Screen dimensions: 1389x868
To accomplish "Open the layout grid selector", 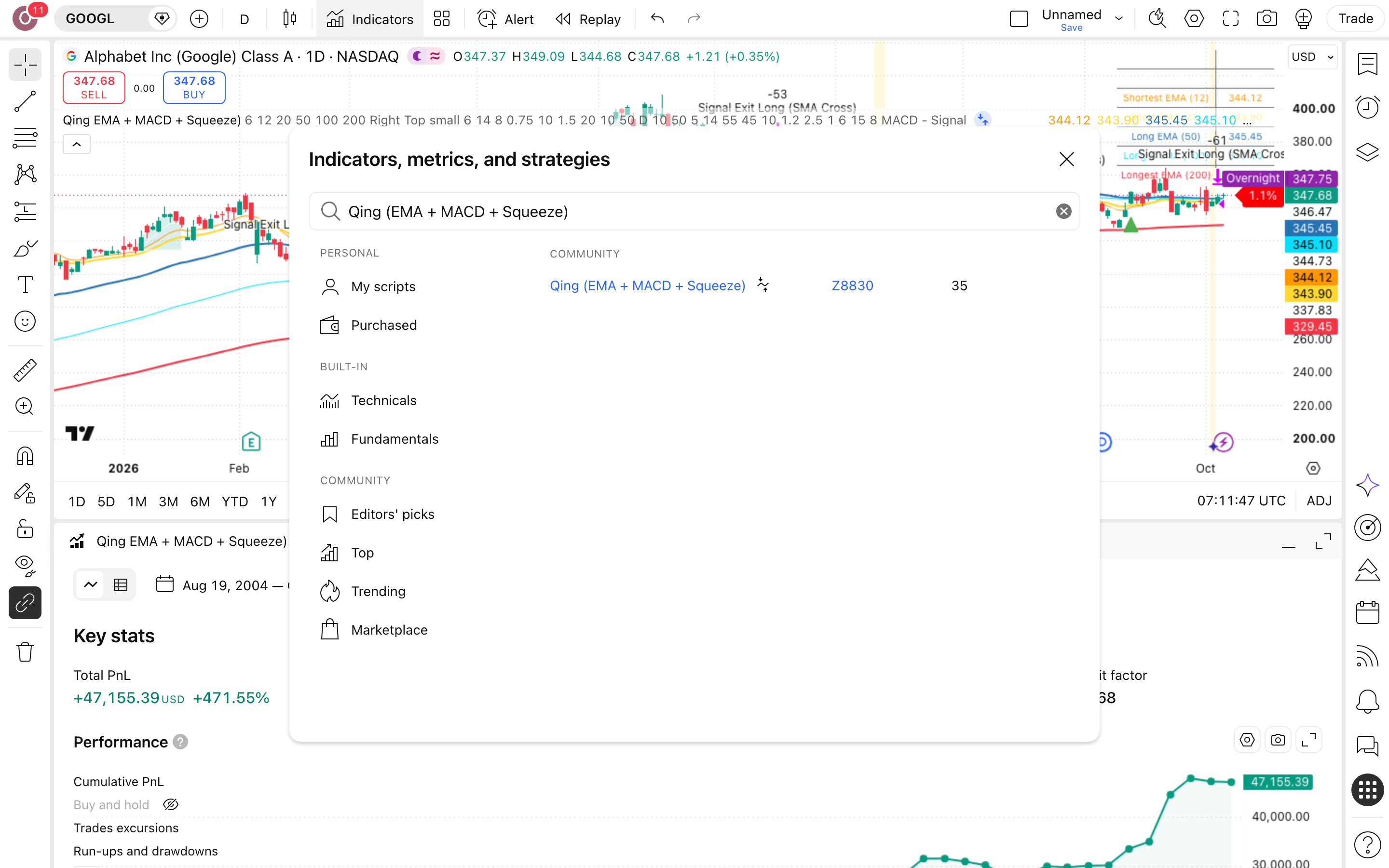I will pyautogui.click(x=441, y=19).
